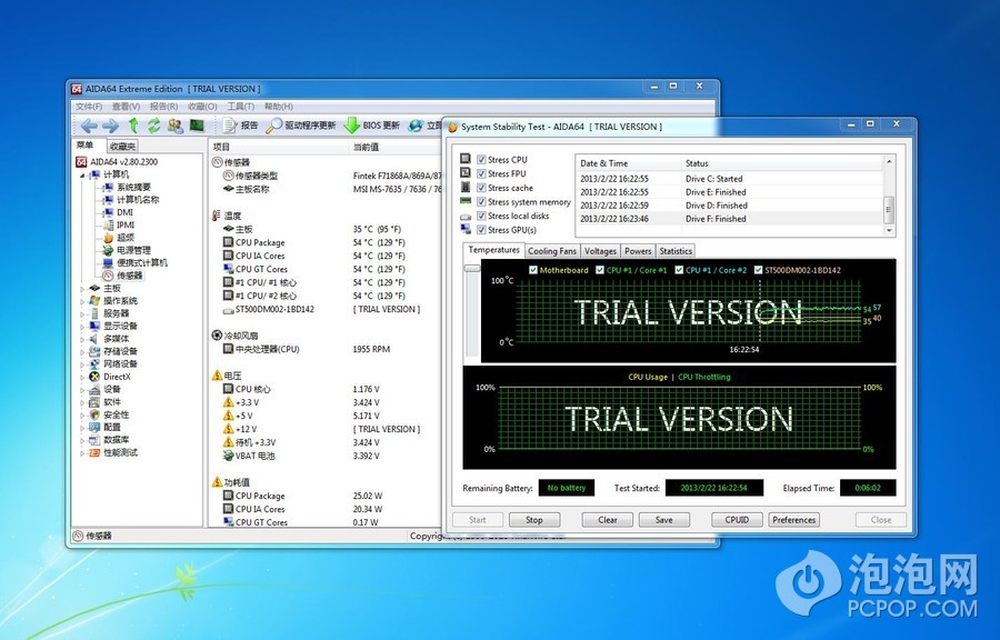Click the green Refresh toolbar icon

(x=154, y=126)
